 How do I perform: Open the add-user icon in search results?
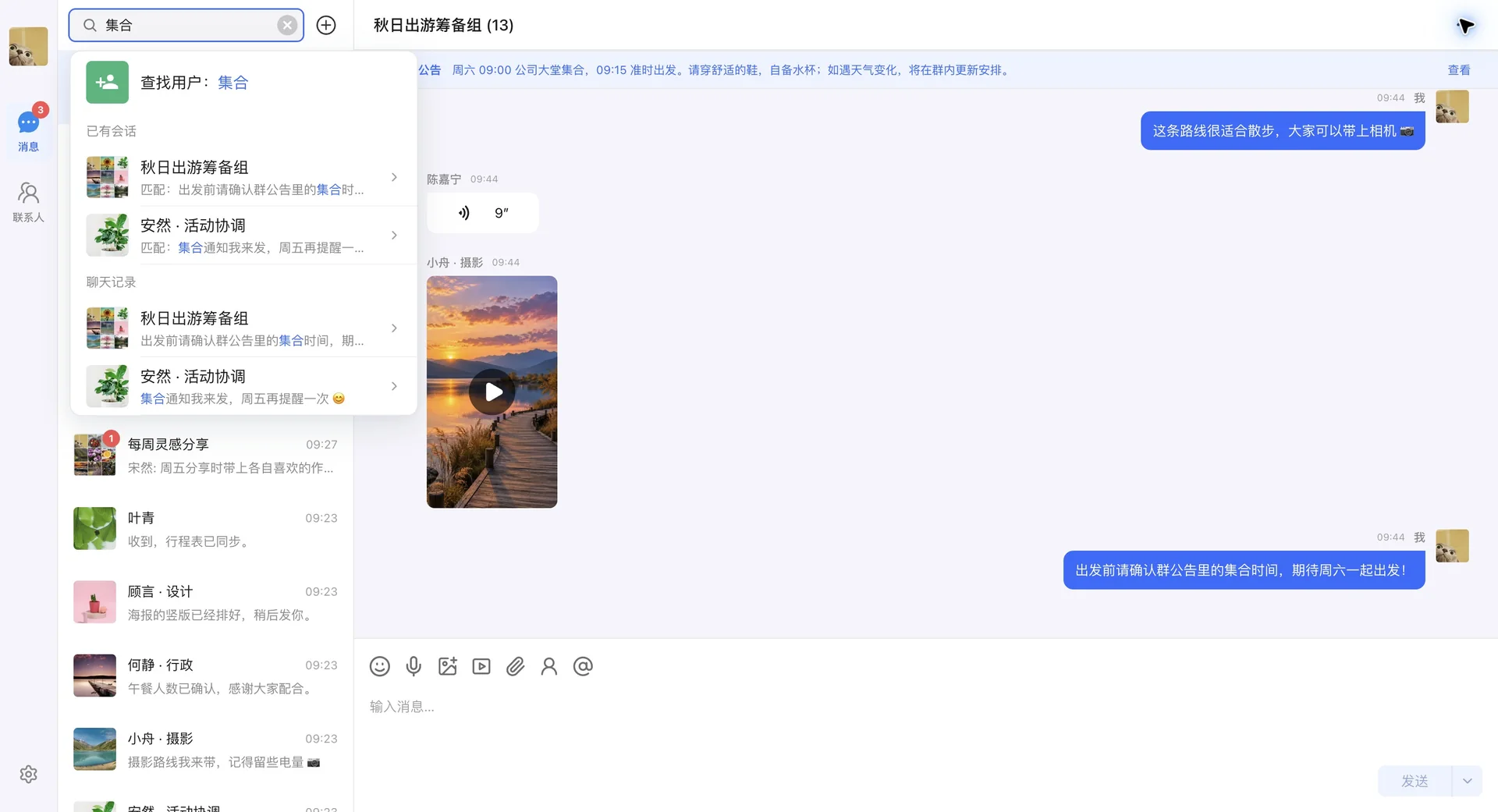click(x=107, y=82)
